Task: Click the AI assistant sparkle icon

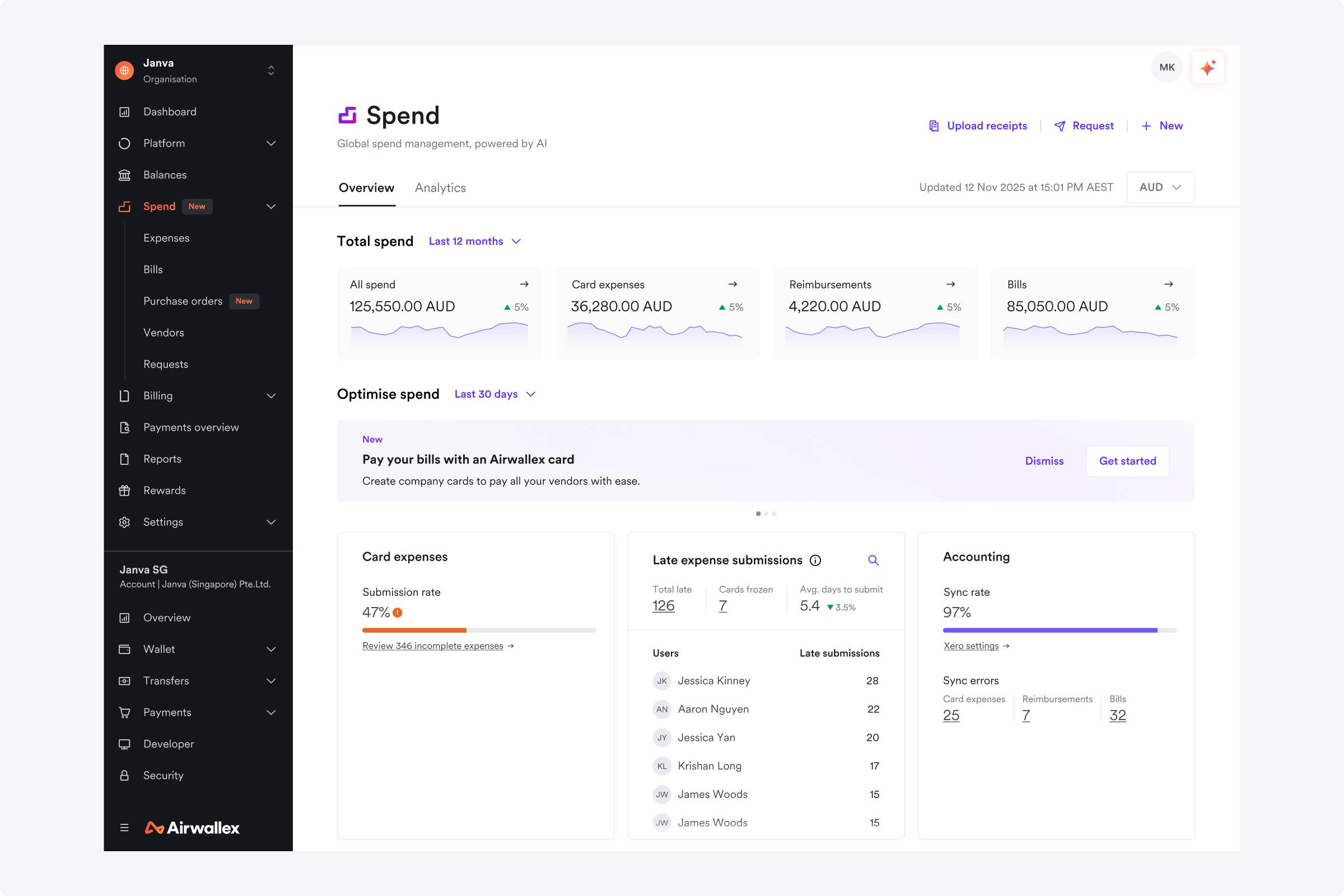Action: (1207, 67)
